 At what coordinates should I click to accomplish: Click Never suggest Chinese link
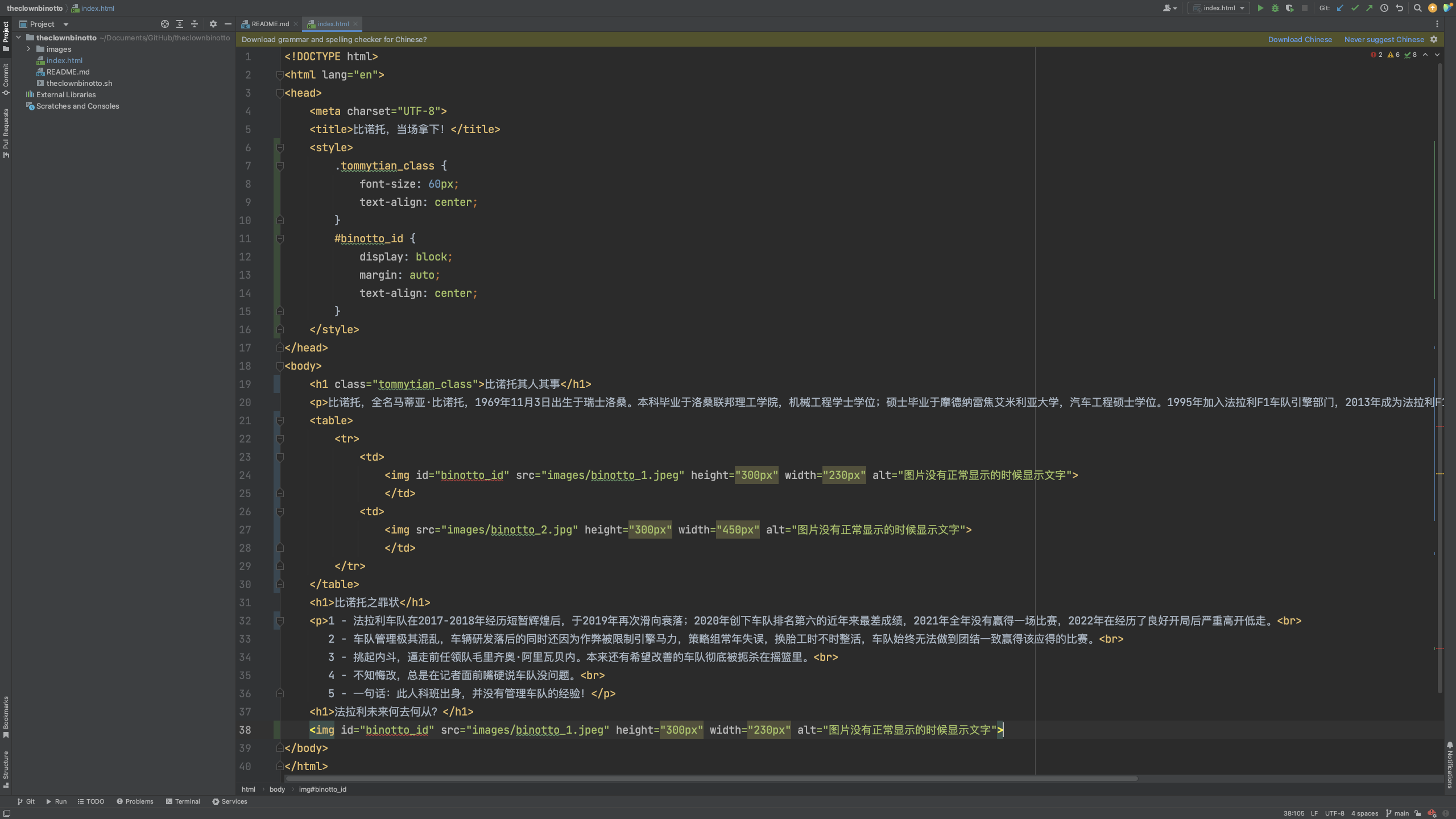tap(1384, 39)
